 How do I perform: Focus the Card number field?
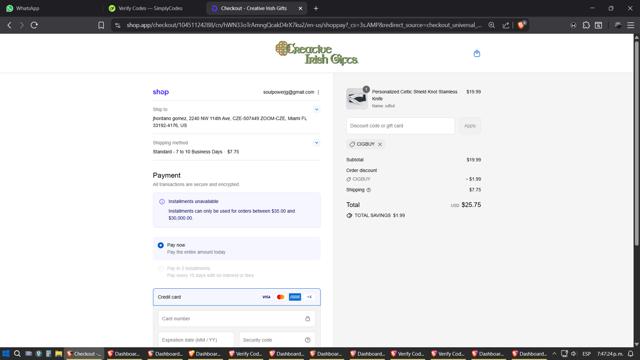pyautogui.click(x=237, y=319)
